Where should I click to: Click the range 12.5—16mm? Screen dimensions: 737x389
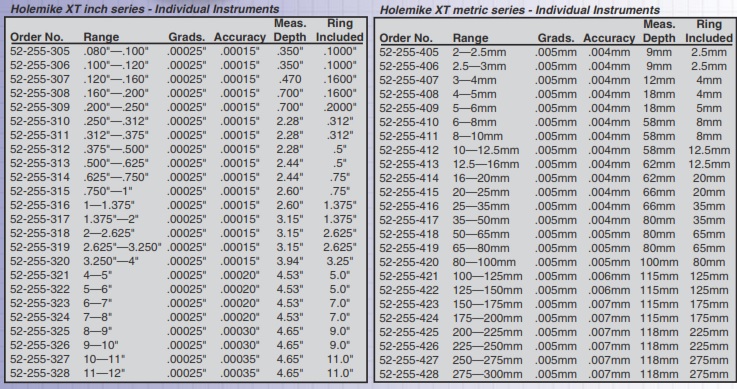486,164
